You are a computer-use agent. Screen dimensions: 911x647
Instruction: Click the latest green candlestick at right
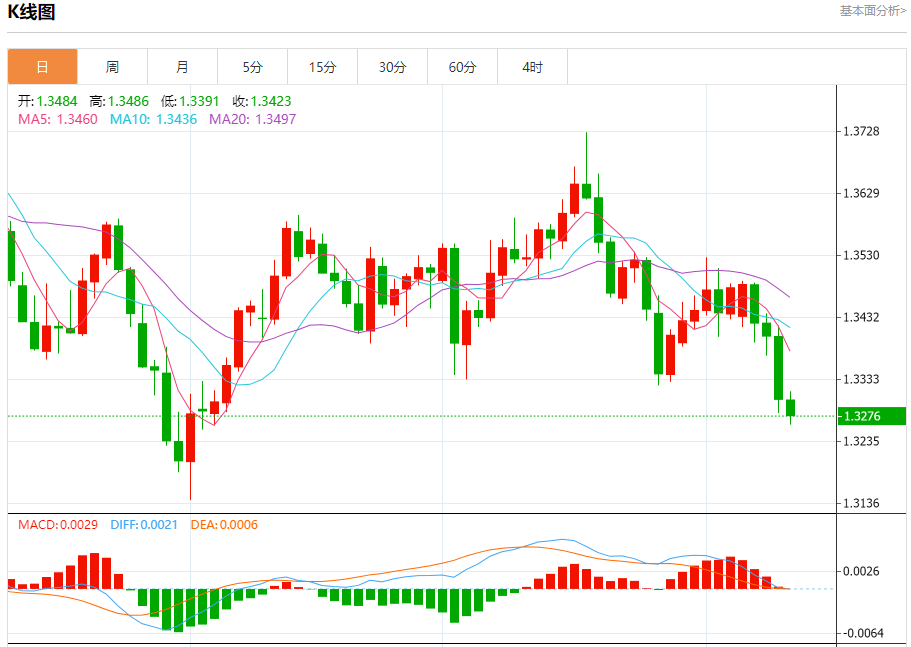(x=790, y=407)
